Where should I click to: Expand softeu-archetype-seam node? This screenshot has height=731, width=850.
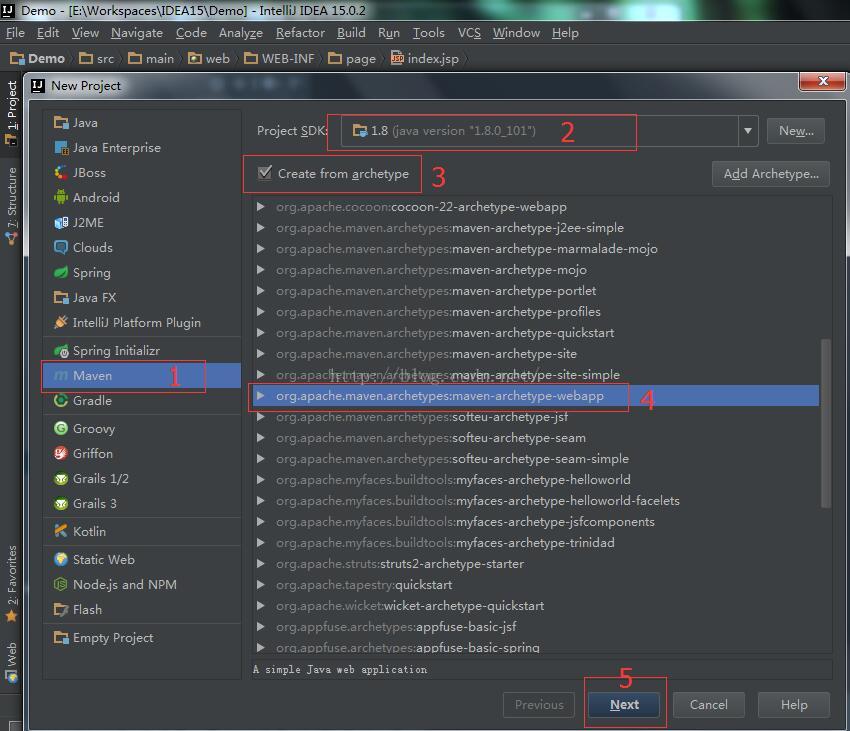[261, 438]
